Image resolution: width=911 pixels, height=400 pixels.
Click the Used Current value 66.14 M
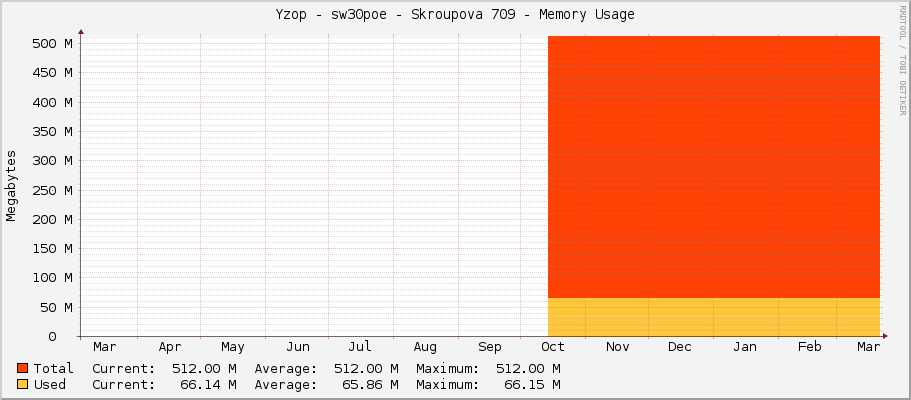(208, 384)
